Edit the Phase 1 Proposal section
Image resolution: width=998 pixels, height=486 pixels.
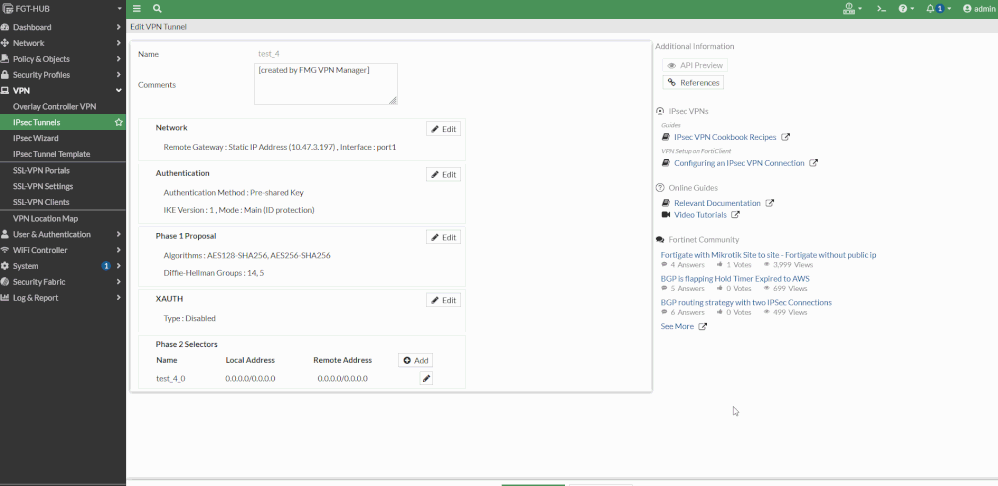click(x=444, y=237)
